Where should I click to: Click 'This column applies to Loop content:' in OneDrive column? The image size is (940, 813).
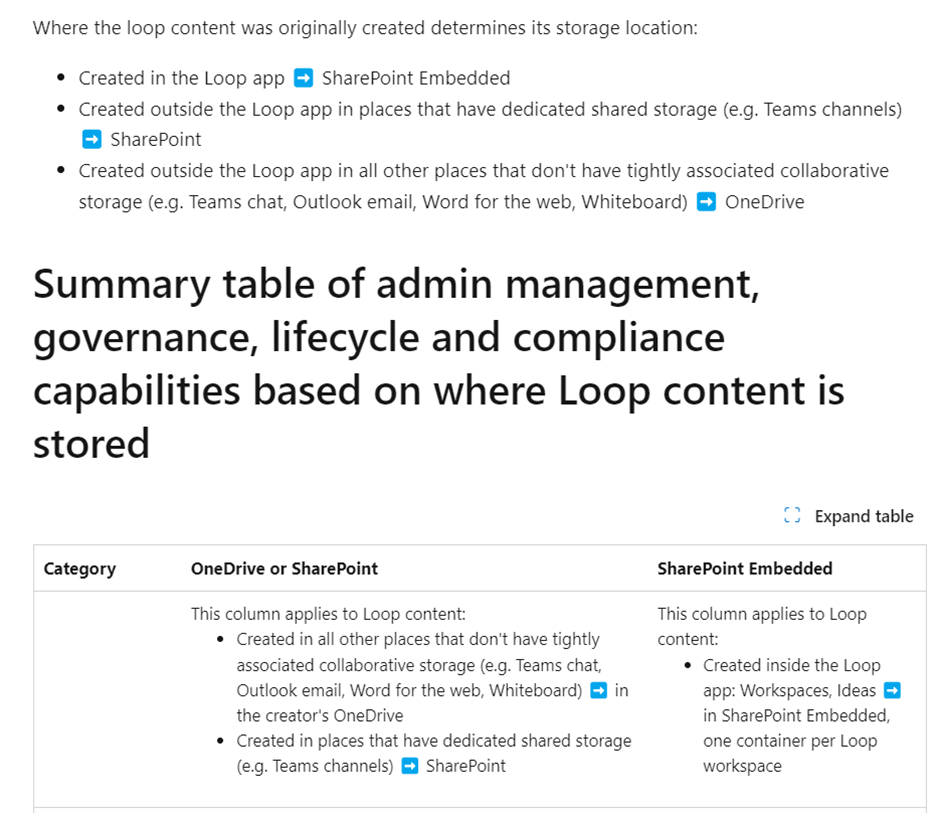328,614
